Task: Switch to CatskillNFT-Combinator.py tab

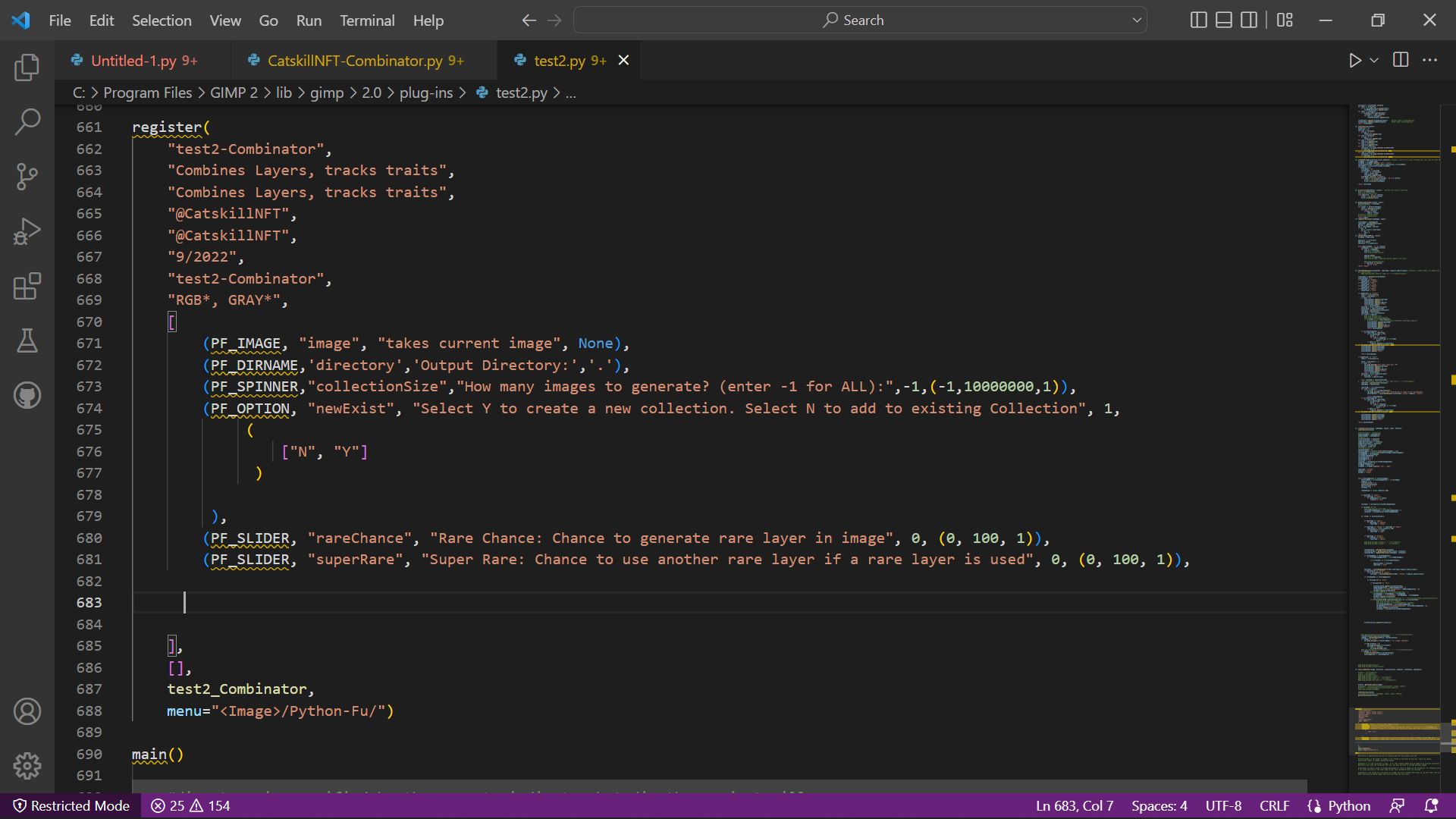Action: [x=355, y=61]
